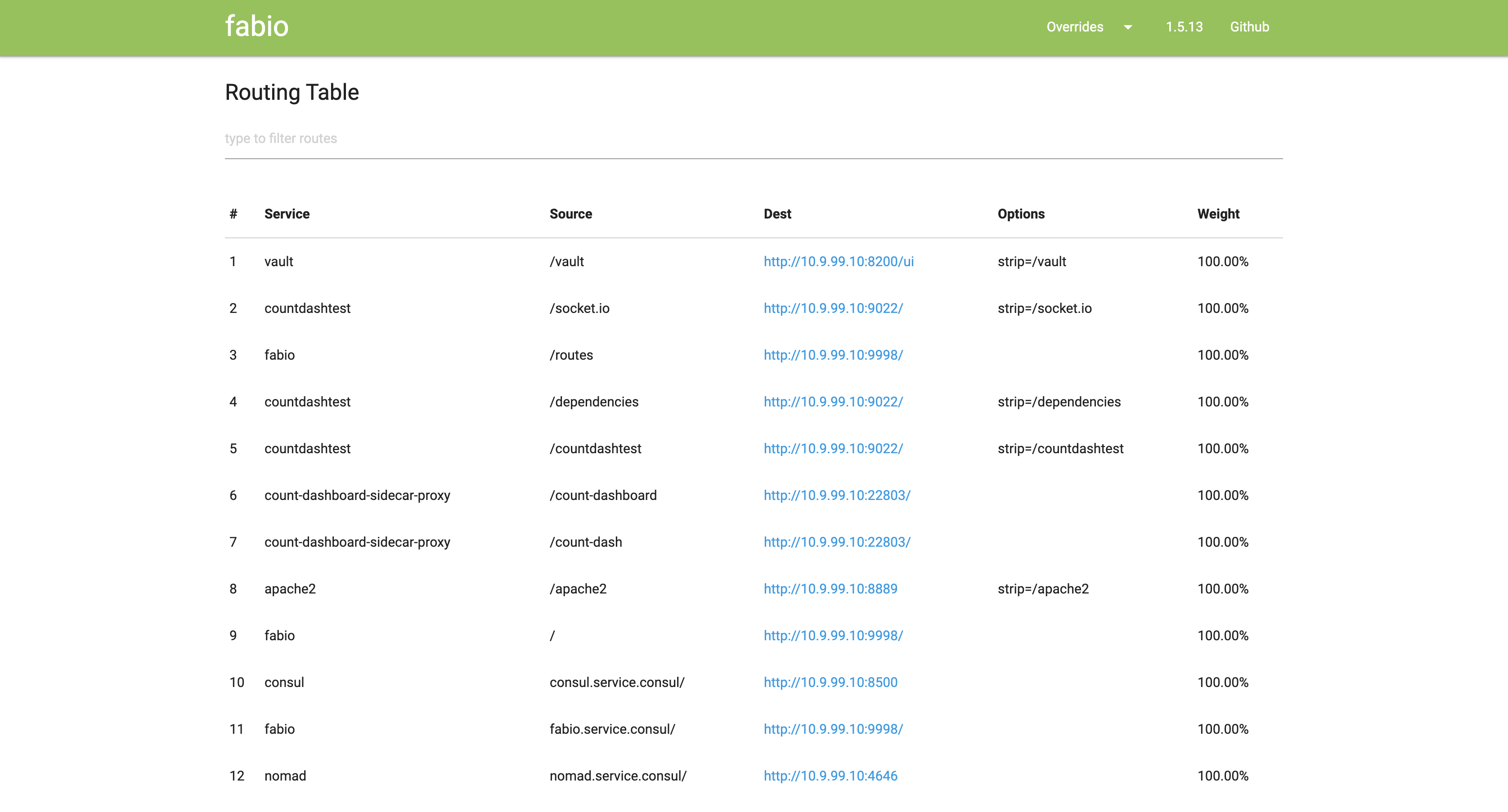This screenshot has width=1508, height=812.
Task: Click the fabio.service.consul/ source cell
Action: tap(612, 730)
